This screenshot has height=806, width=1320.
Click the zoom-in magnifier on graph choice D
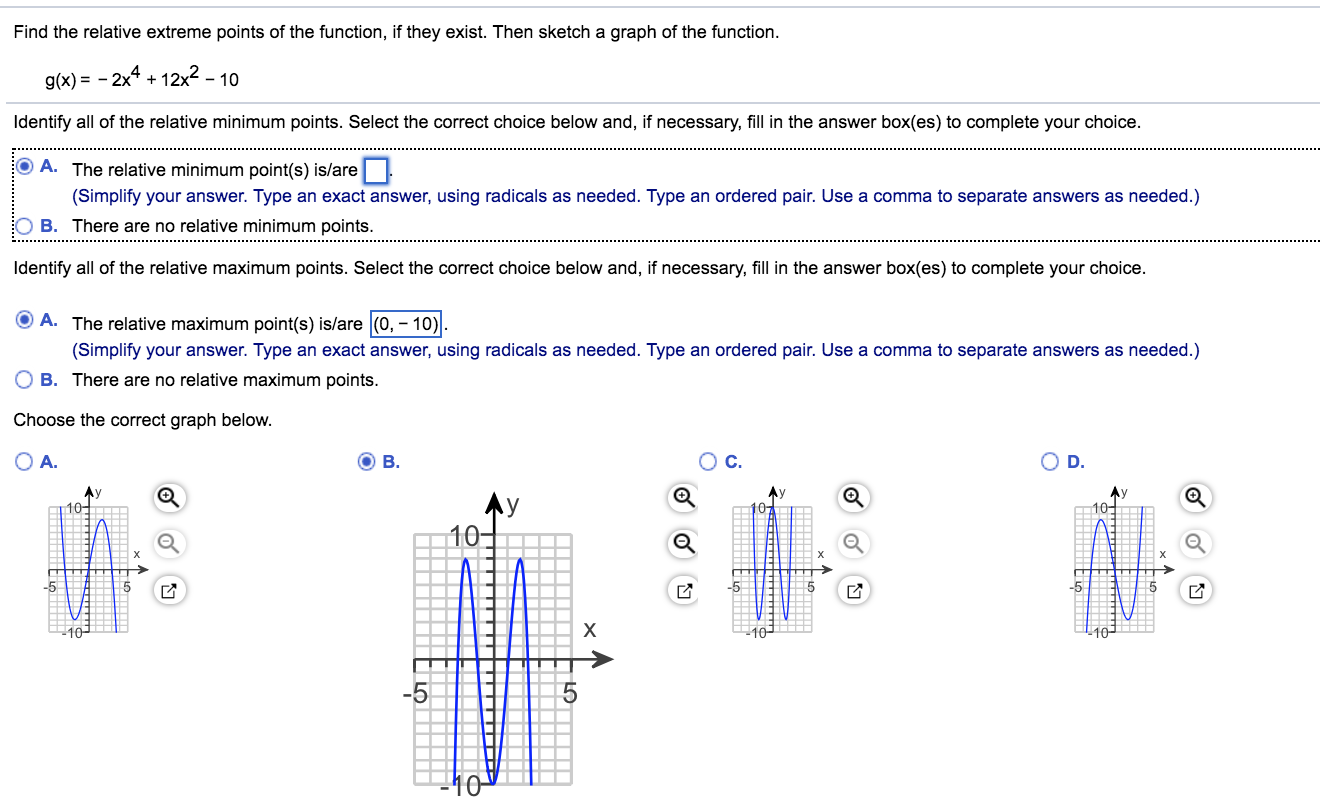(x=1193, y=497)
